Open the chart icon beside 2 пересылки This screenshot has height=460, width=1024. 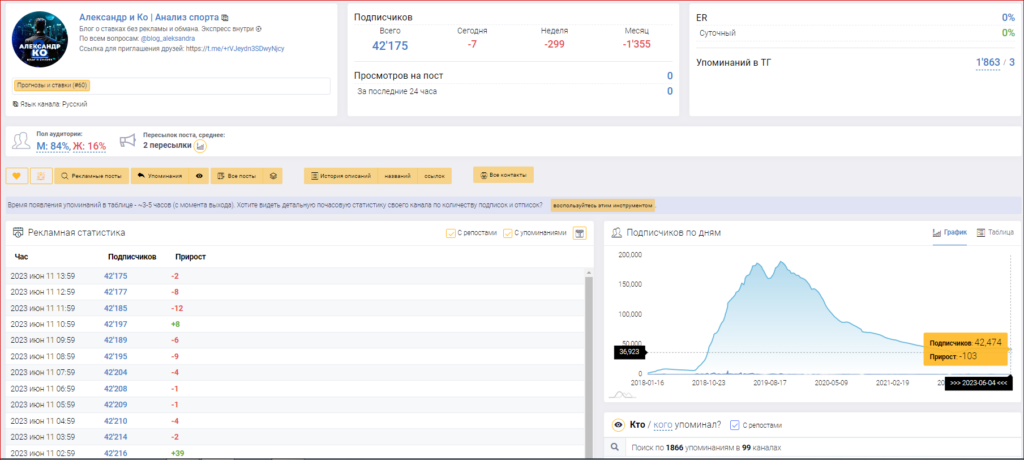click(201, 146)
